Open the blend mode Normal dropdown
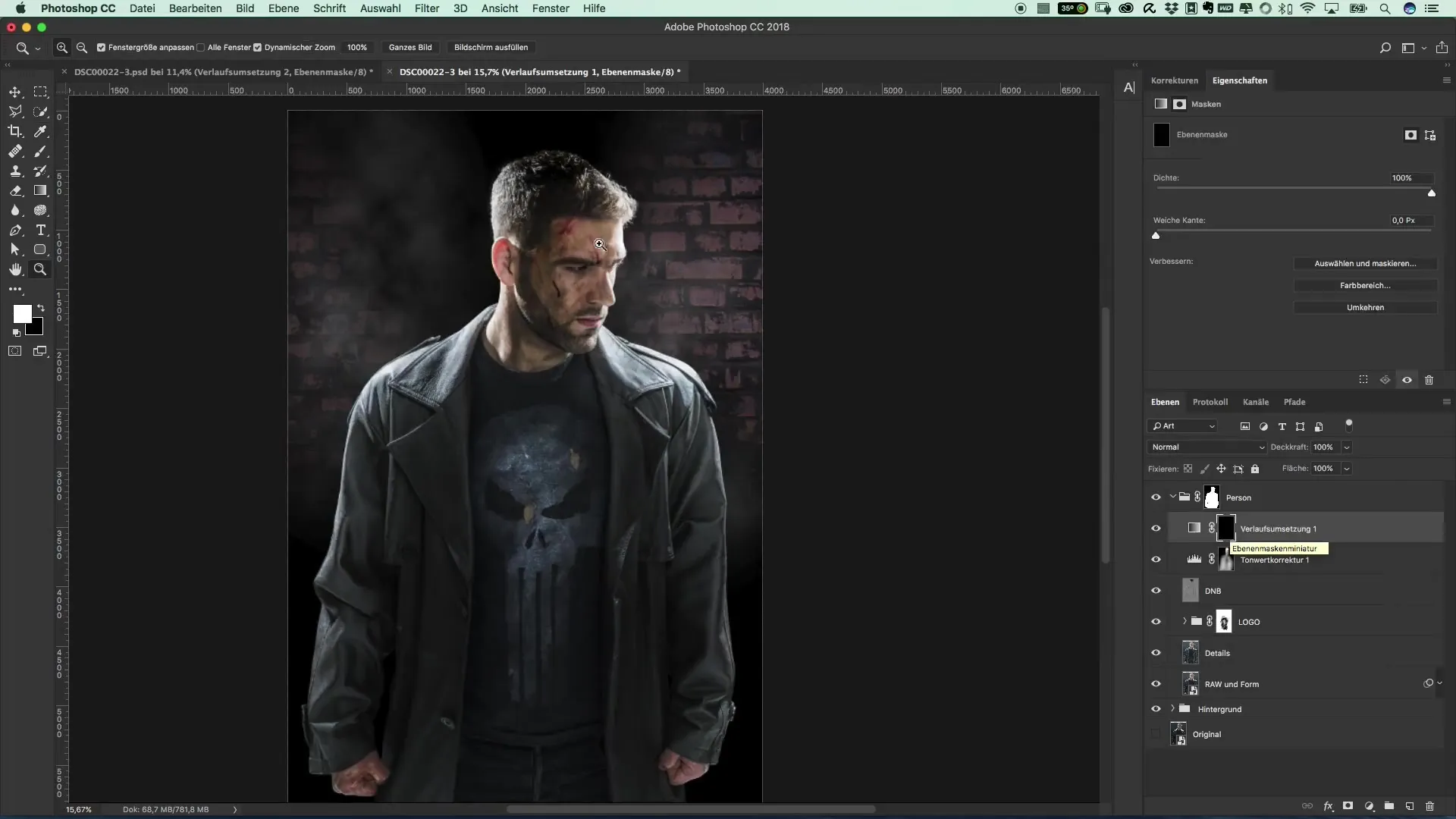 tap(1207, 447)
